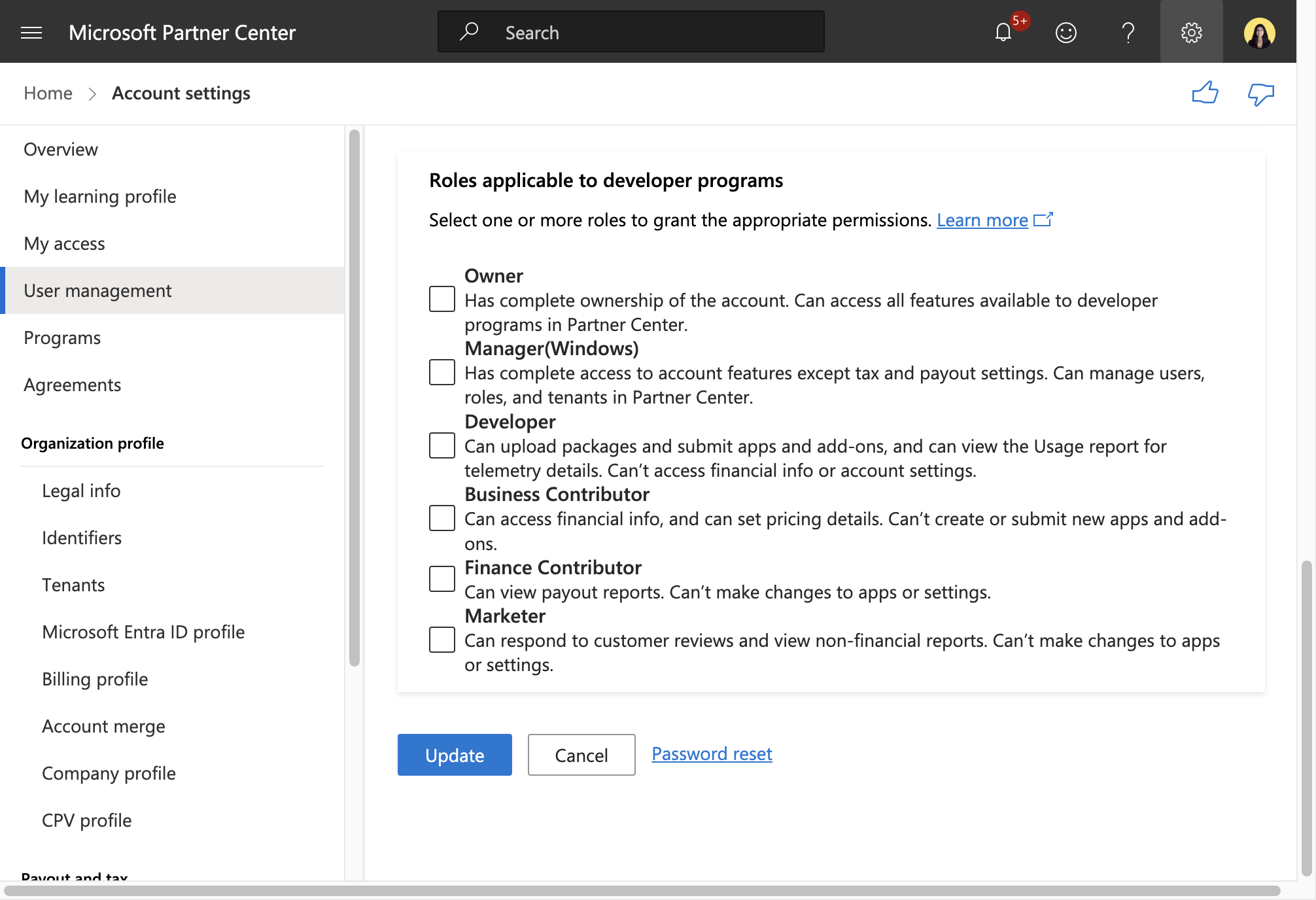The height and width of the screenshot is (900, 1316).
Task: Check the Marketer role checkbox
Action: 442,640
